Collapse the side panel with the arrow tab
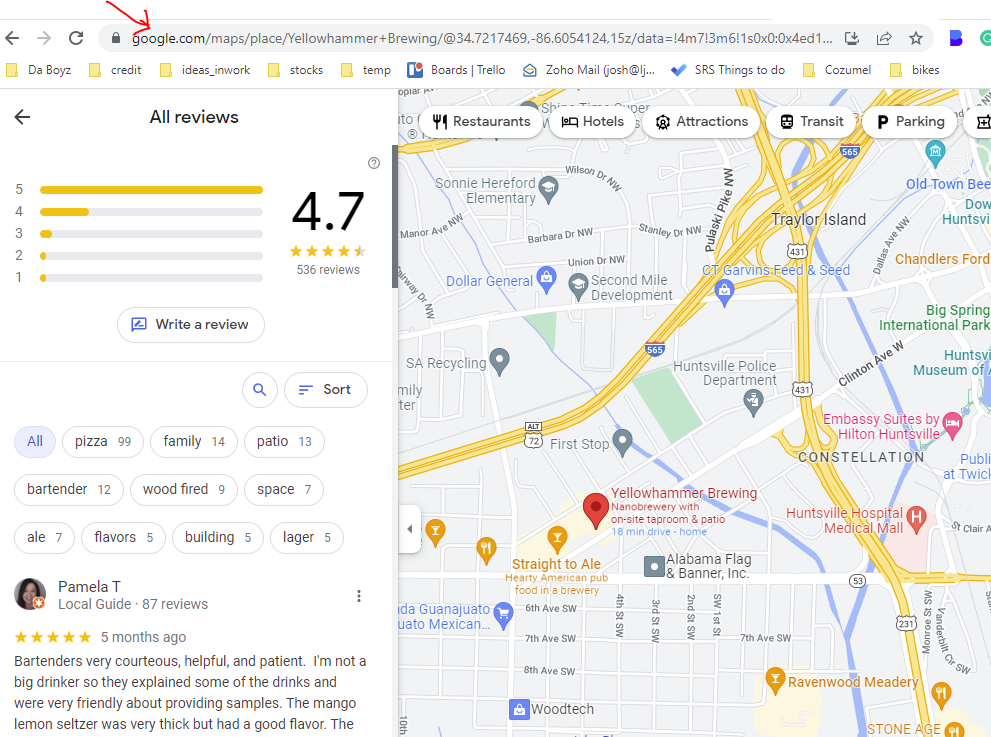 click(x=410, y=529)
